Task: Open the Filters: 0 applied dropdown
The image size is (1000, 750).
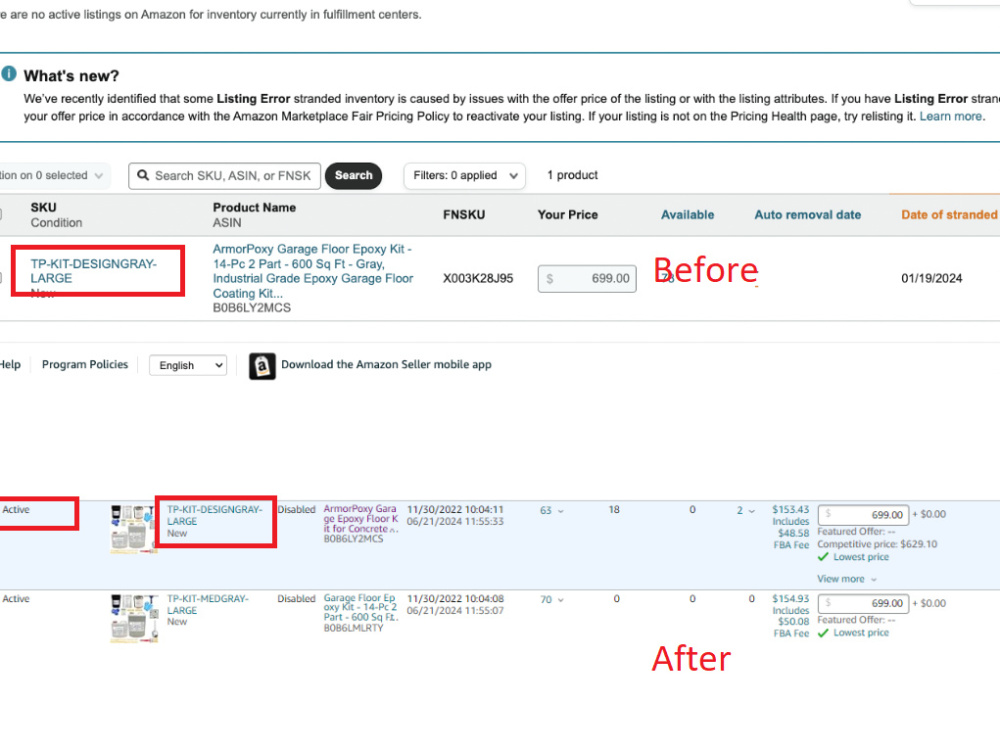Action: click(464, 175)
